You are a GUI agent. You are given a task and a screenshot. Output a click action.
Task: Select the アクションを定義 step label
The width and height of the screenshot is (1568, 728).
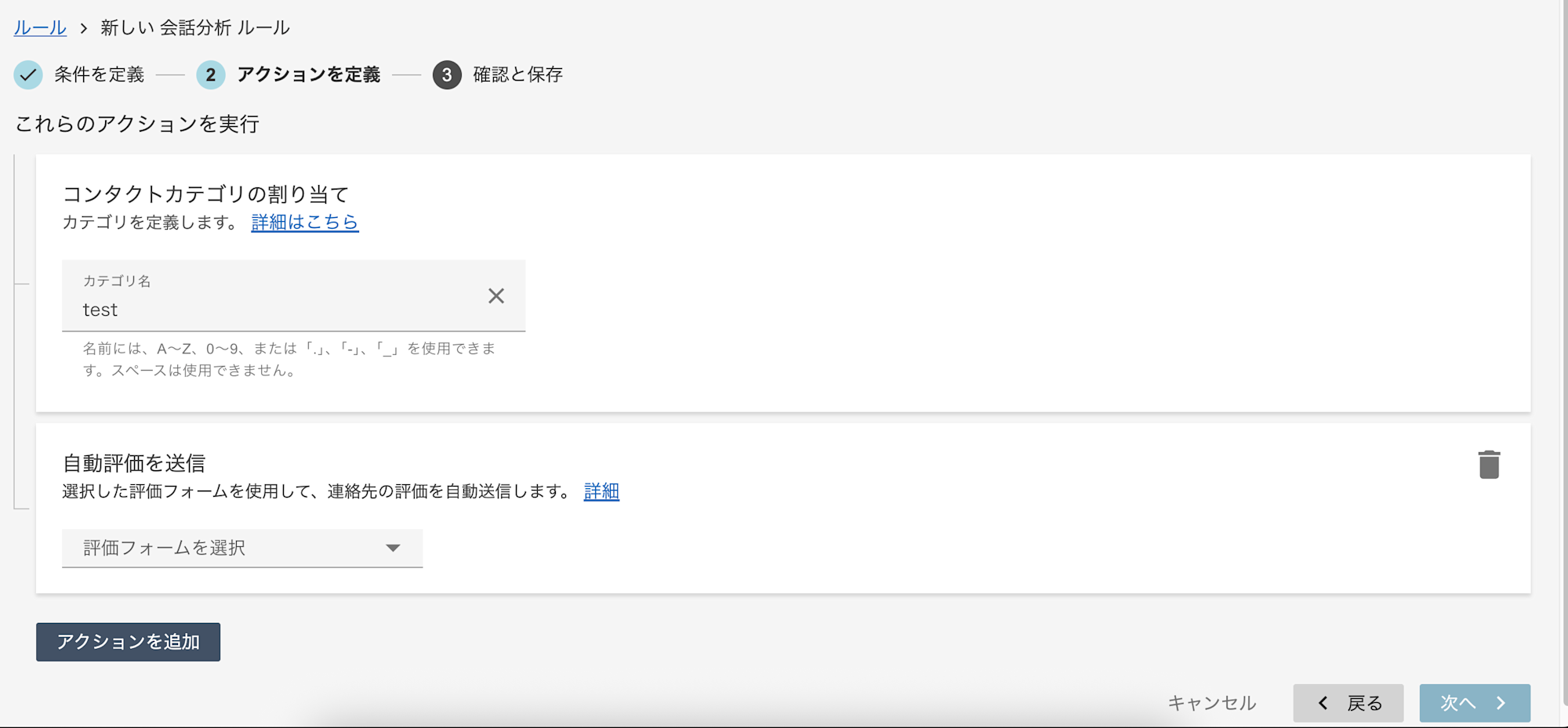[x=308, y=75]
